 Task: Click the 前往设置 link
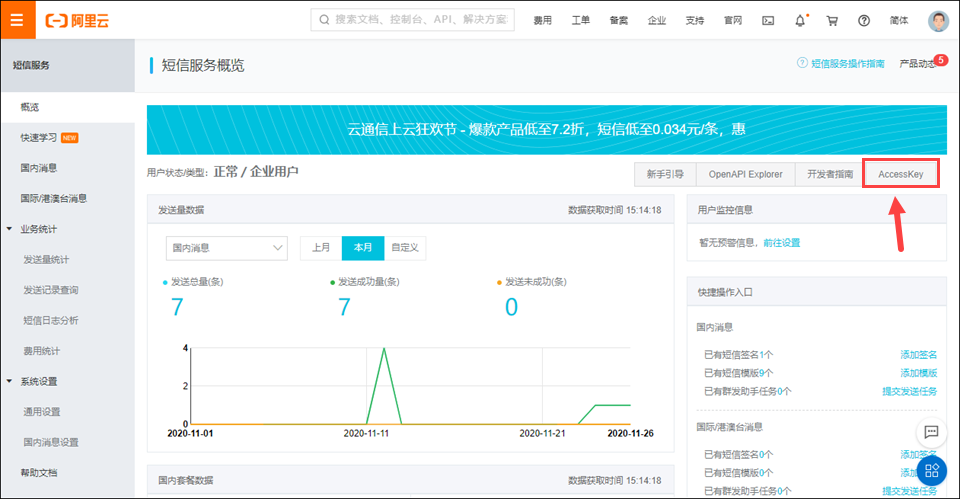tap(782, 243)
